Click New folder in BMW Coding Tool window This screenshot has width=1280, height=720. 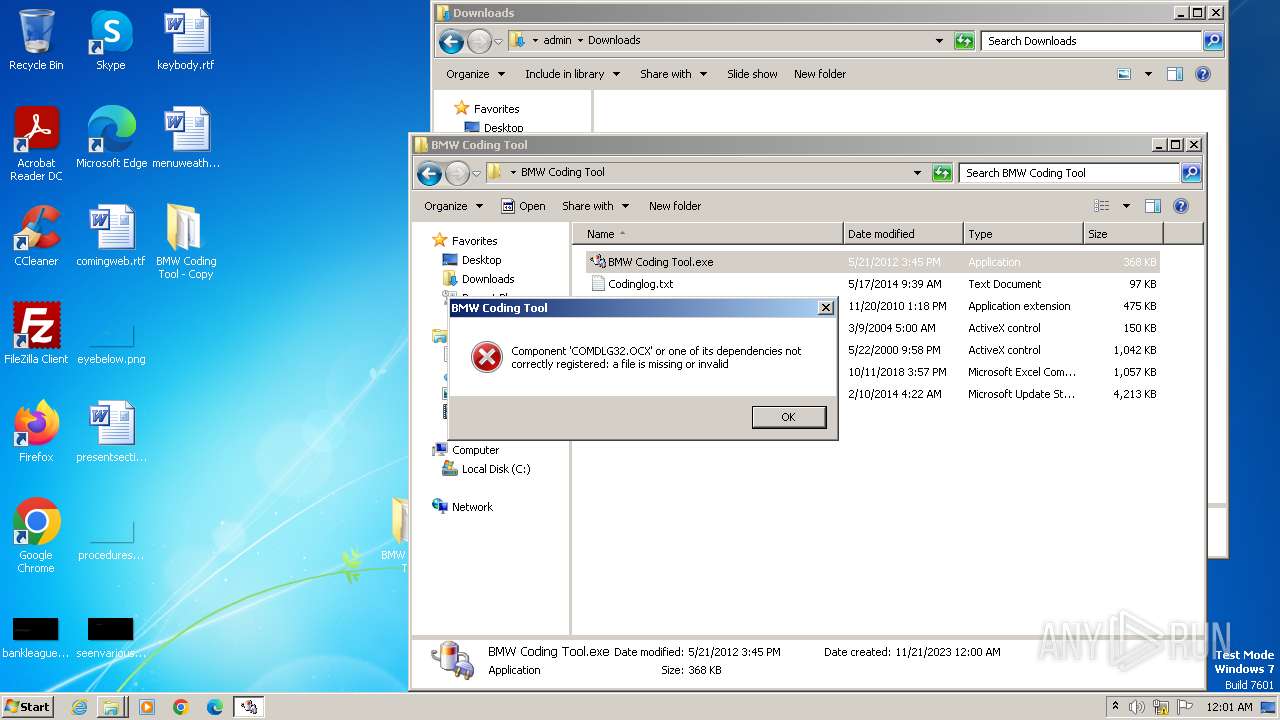click(x=675, y=206)
